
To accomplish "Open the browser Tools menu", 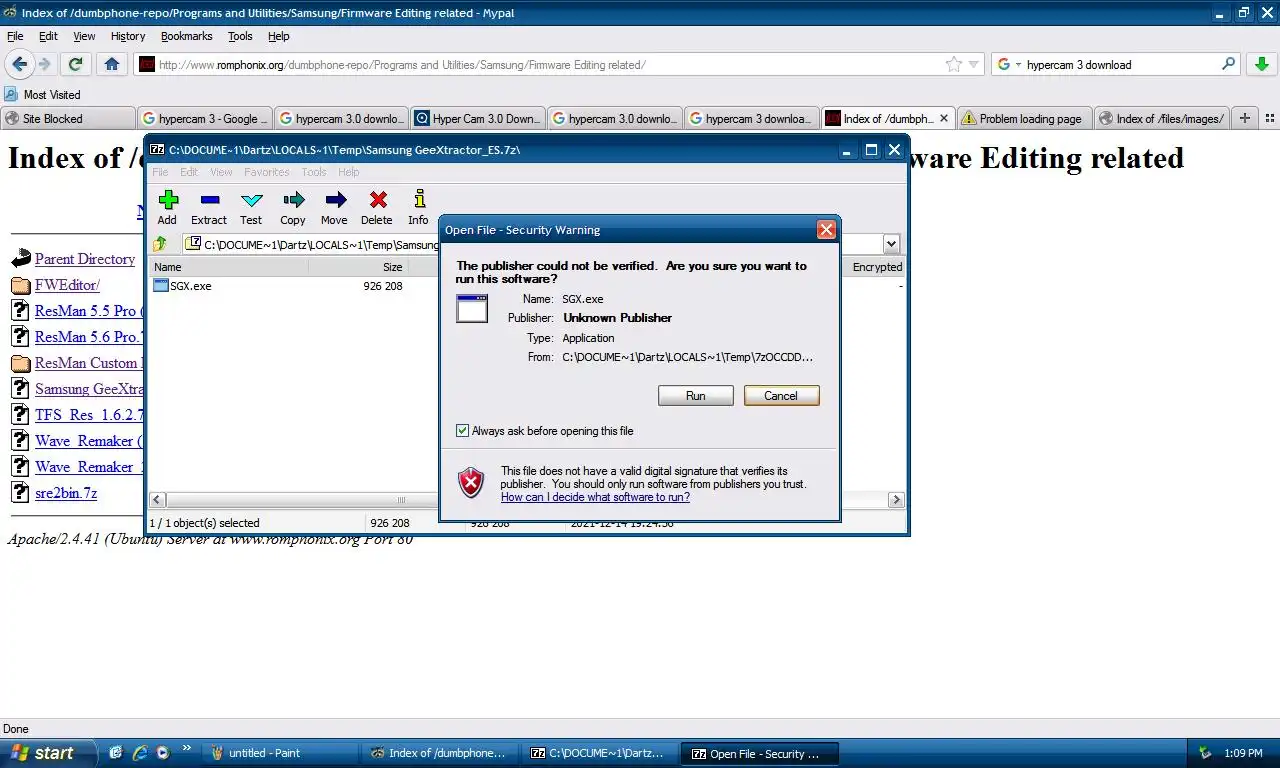I will [x=240, y=36].
